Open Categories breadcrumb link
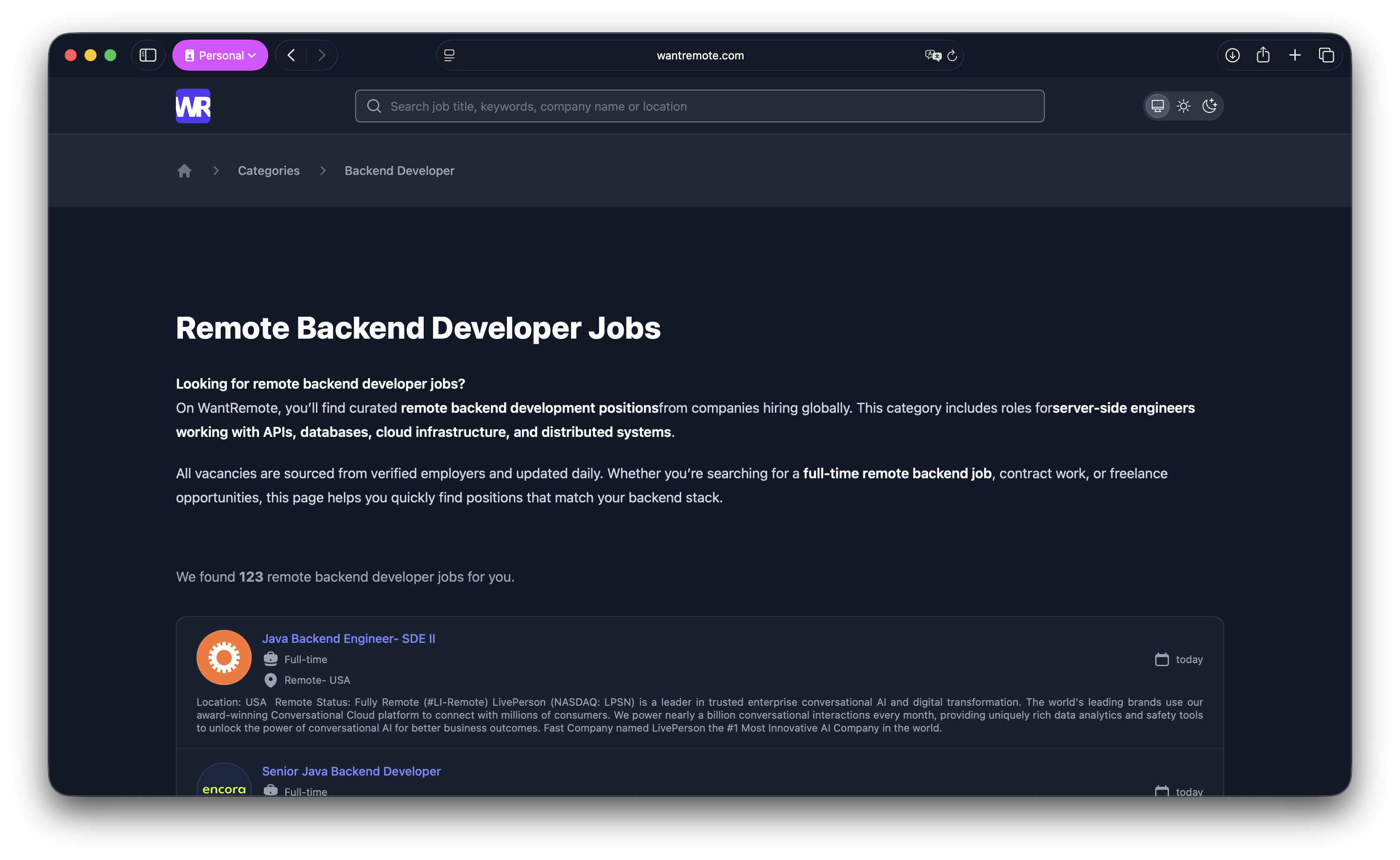1400x860 pixels. click(x=269, y=171)
